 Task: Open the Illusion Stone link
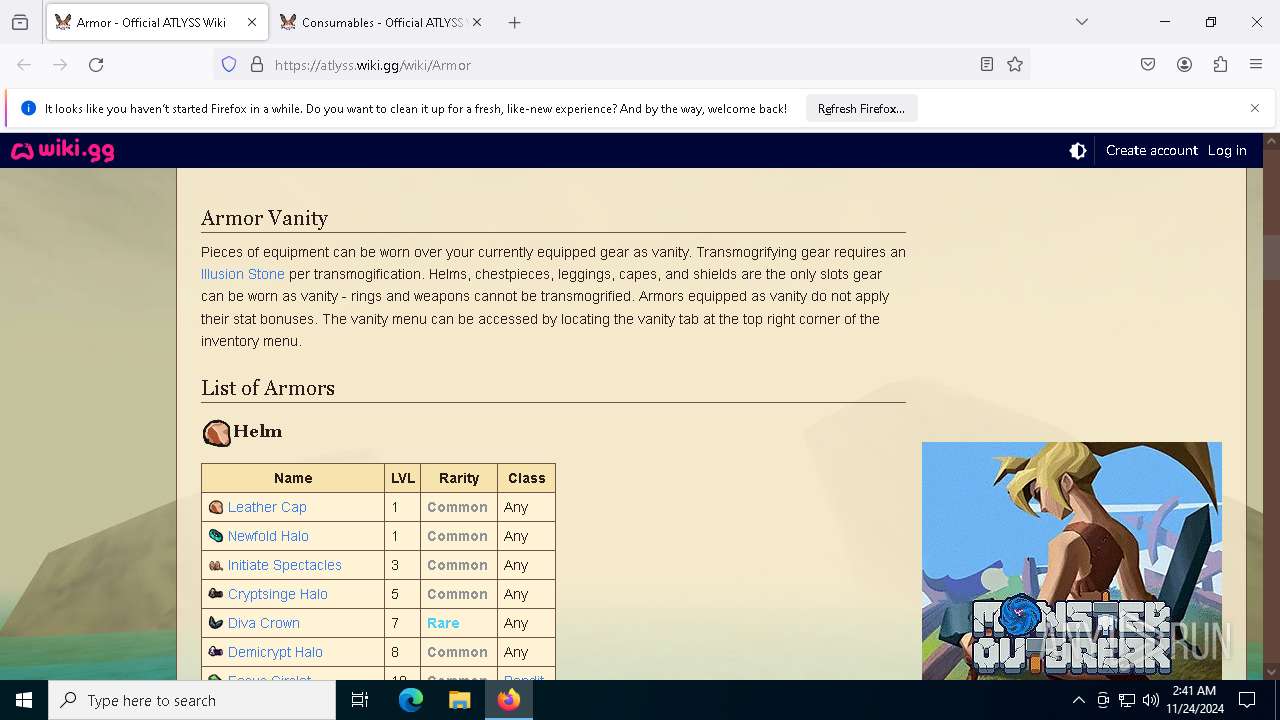[243, 274]
